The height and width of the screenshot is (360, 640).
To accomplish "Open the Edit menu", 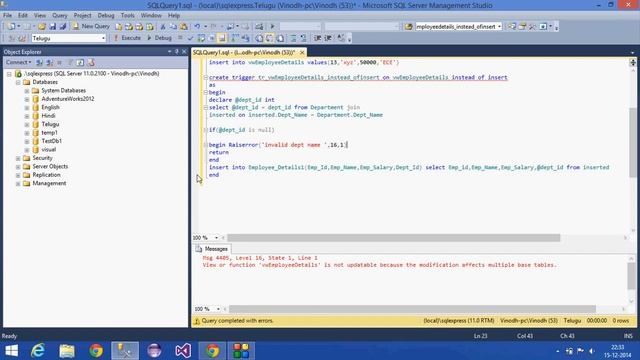I will pyautogui.click(x=22, y=16).
